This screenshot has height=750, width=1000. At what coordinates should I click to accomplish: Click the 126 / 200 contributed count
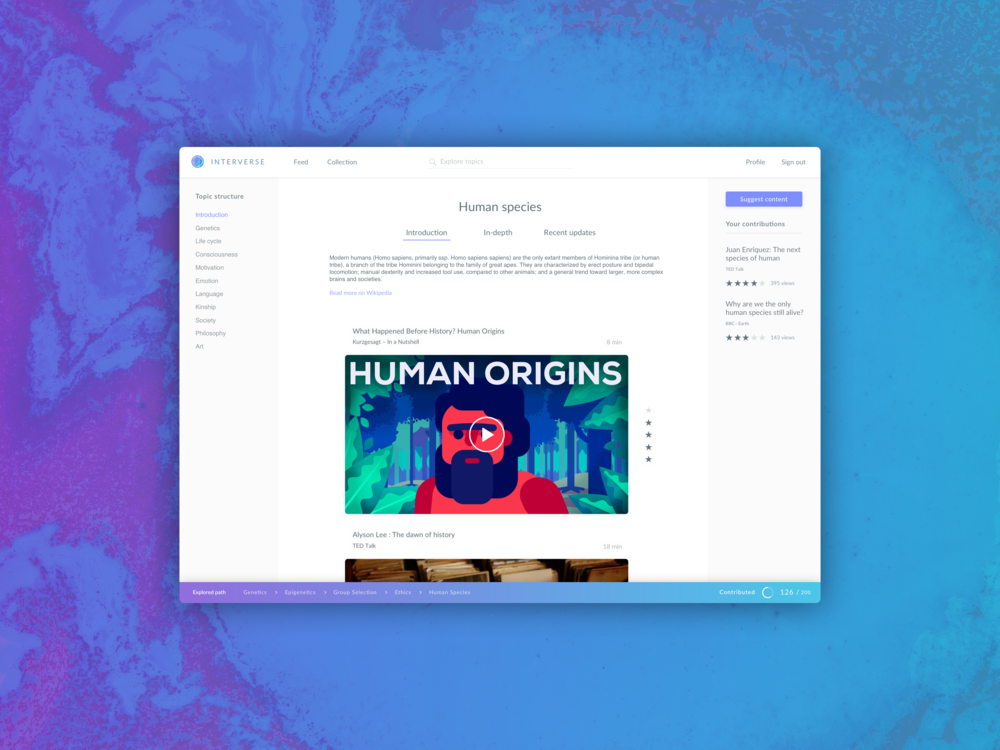coord(795,592)
